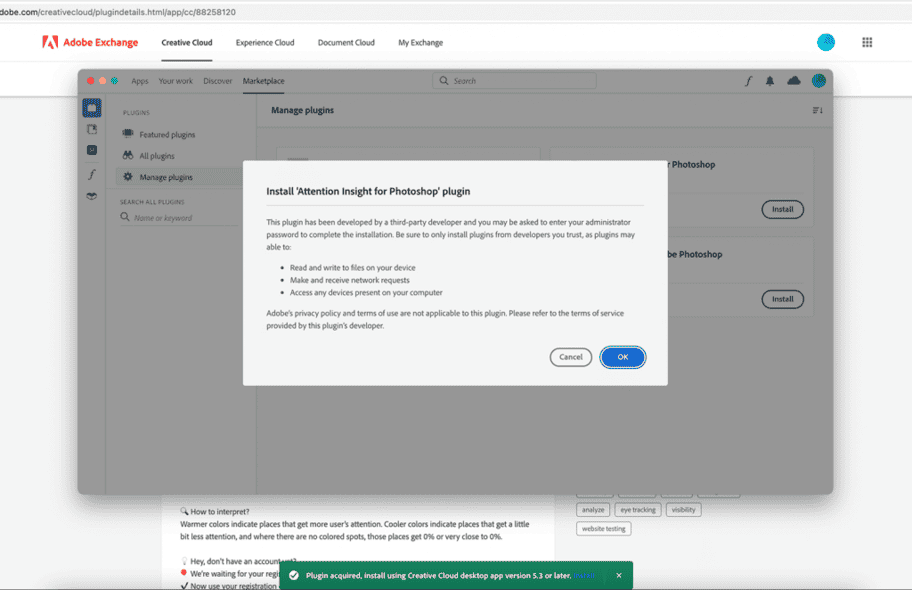This screenshot has height=590, width=912.
Task: Open the app switcher grid icon
Action: 867,42
